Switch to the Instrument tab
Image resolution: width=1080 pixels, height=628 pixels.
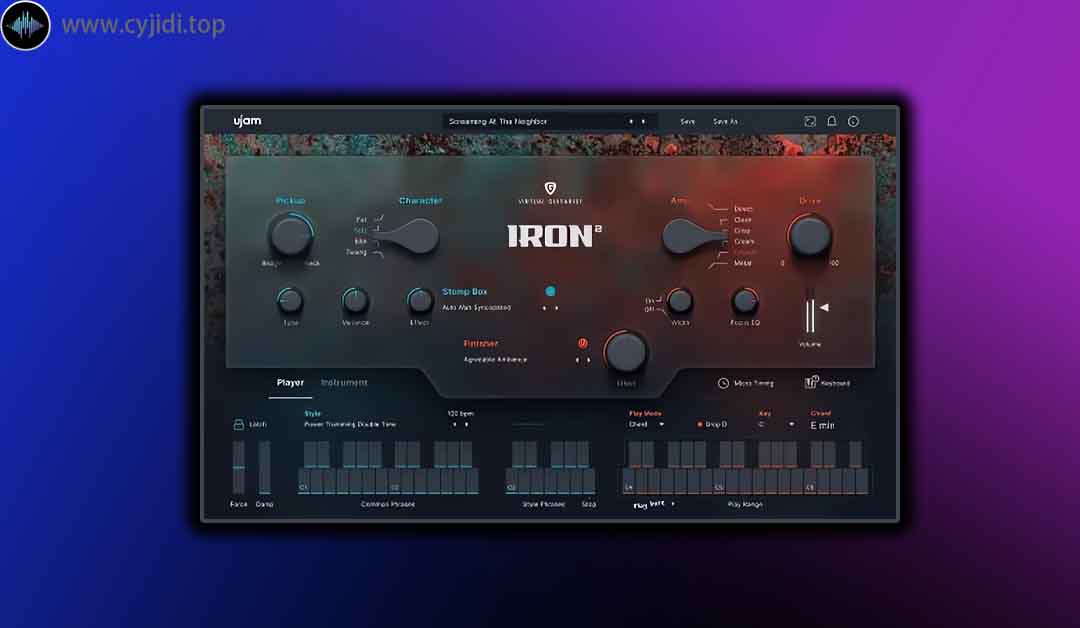pyautogui.click(x=344, y=383)
